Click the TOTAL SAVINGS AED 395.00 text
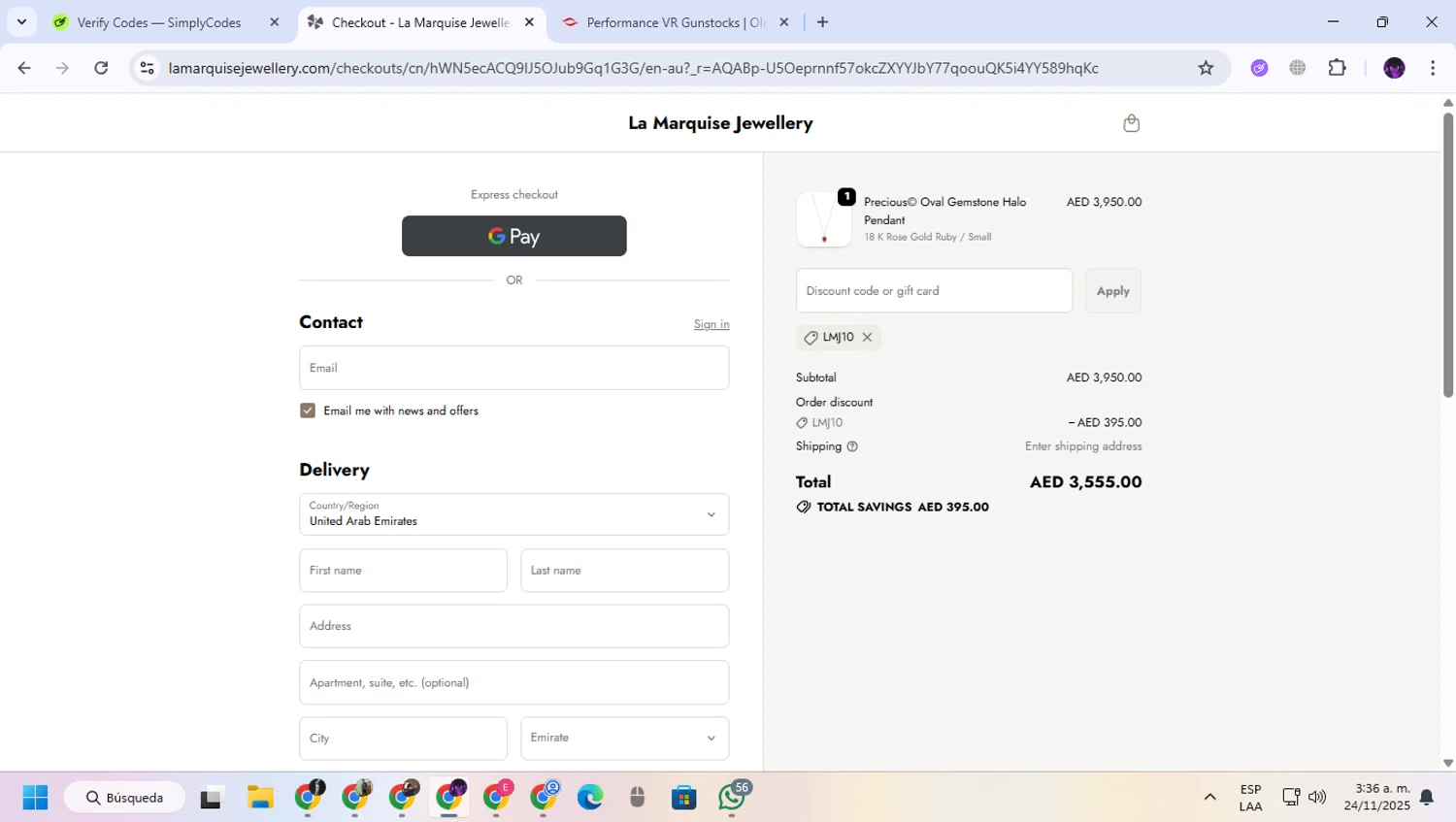This screenshot has width=1456, height=822. point(903,507)
